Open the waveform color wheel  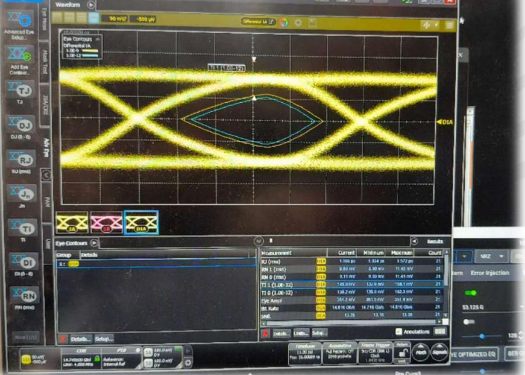[x=284, y=22]
